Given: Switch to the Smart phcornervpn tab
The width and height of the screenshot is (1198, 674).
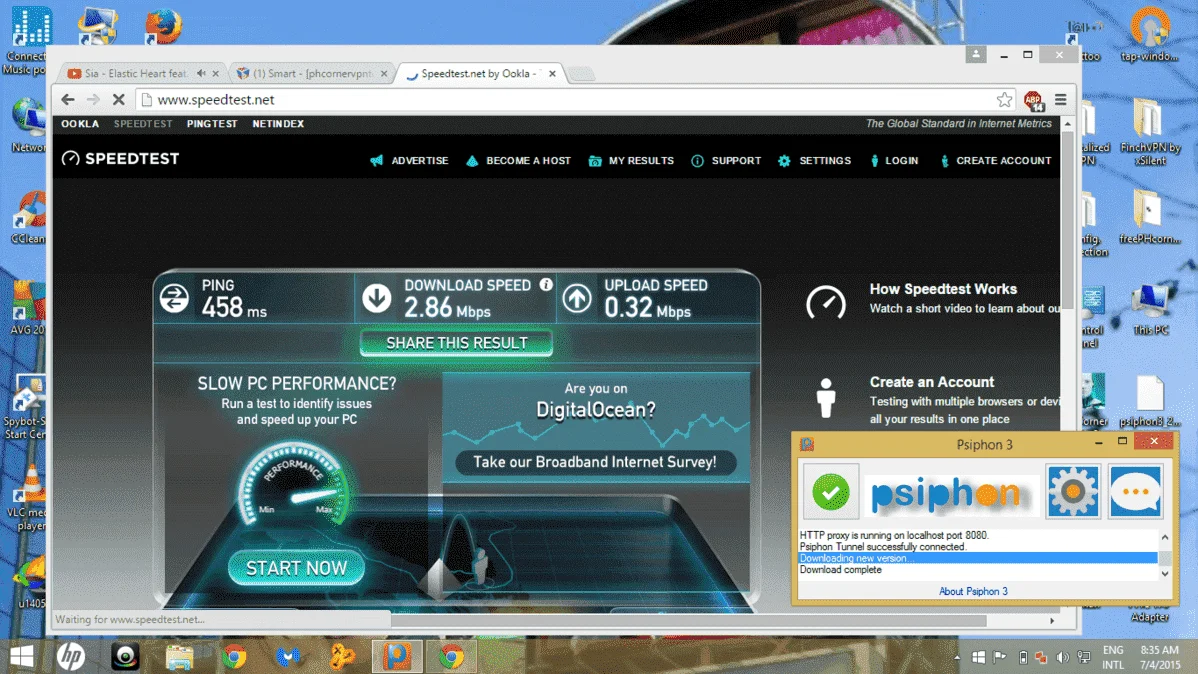Looking at the screenshot, I should 312,73.
